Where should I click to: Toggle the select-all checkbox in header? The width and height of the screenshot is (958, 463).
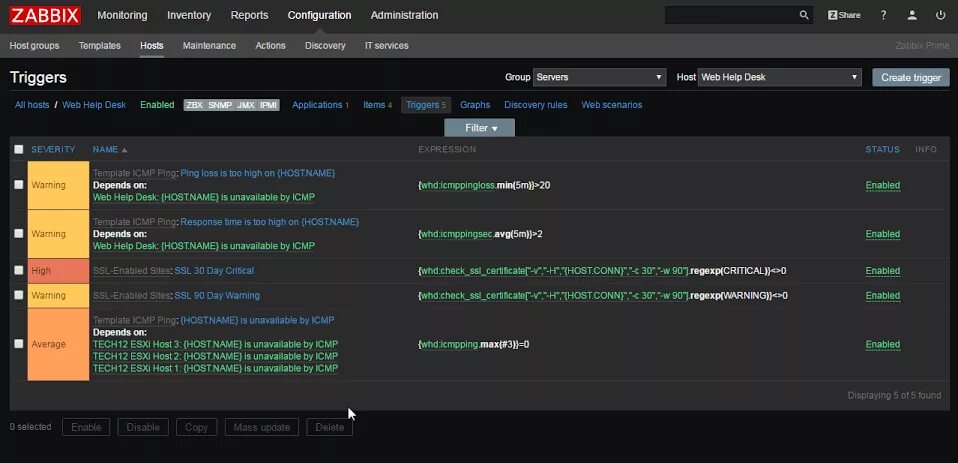pos(19,149)
